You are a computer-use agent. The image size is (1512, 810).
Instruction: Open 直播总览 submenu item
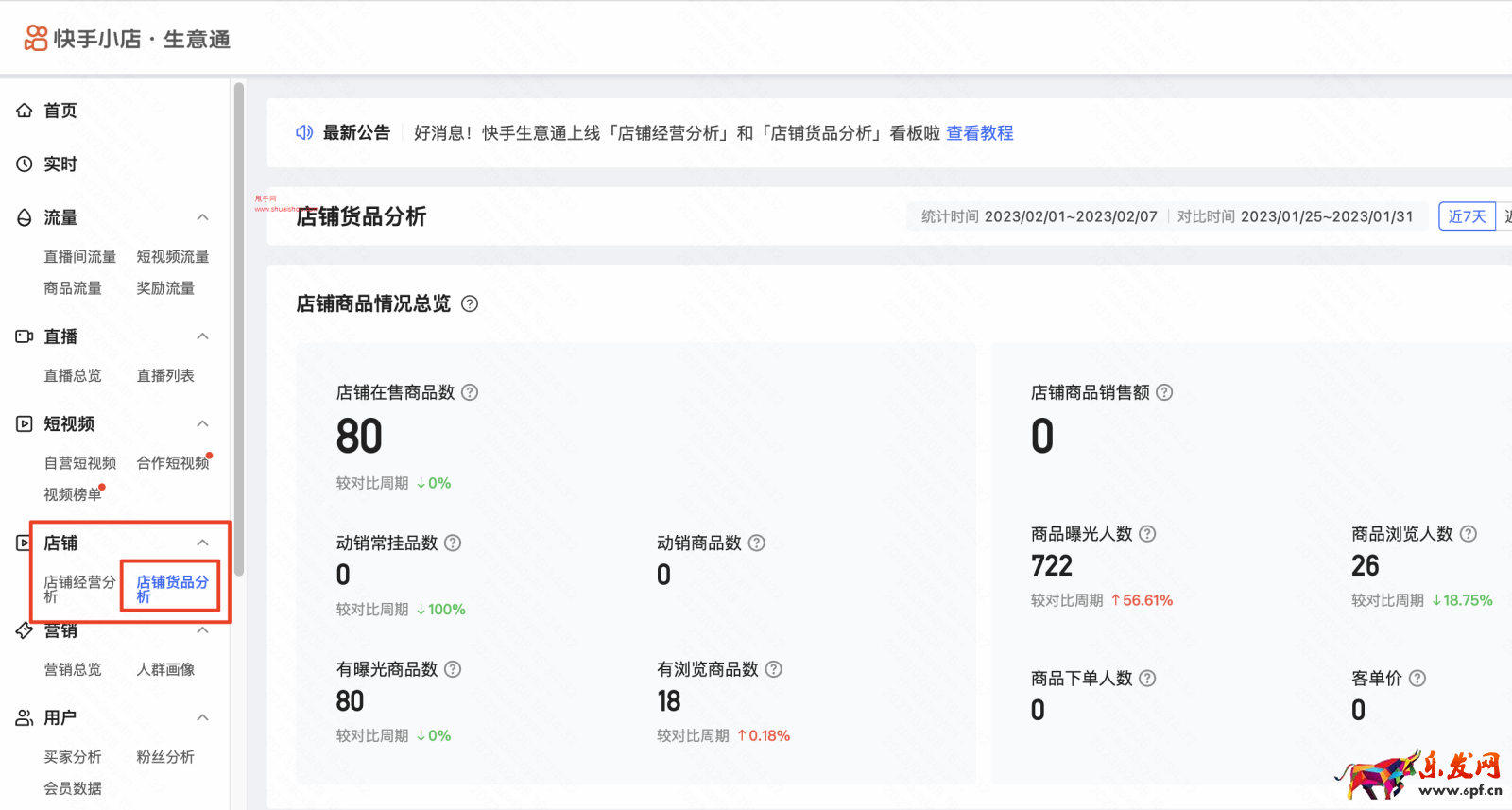(x=73, y=376)
